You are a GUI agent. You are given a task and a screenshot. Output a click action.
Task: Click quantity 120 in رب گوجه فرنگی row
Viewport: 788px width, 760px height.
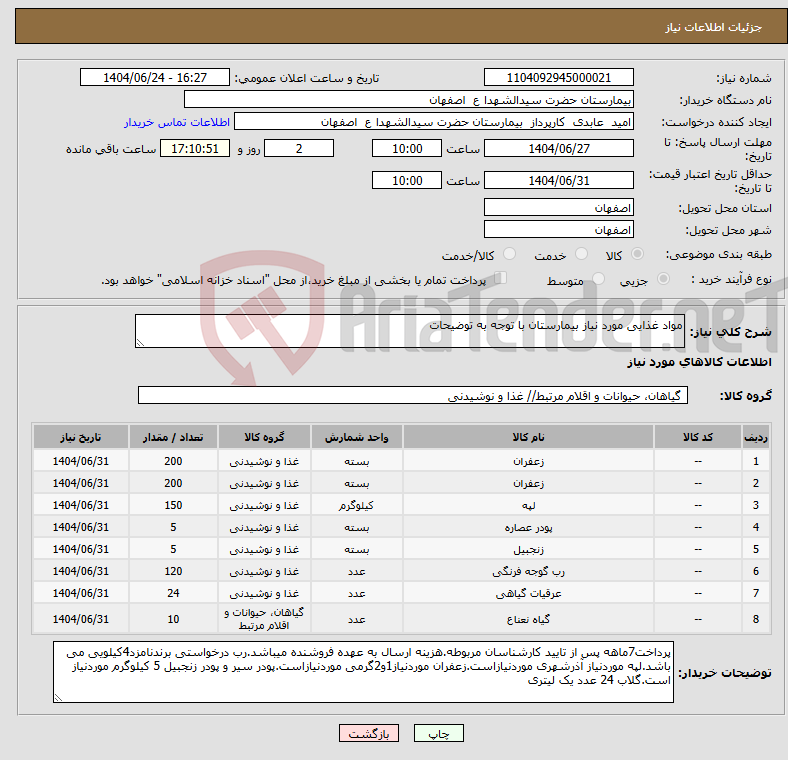click(173, 572)
